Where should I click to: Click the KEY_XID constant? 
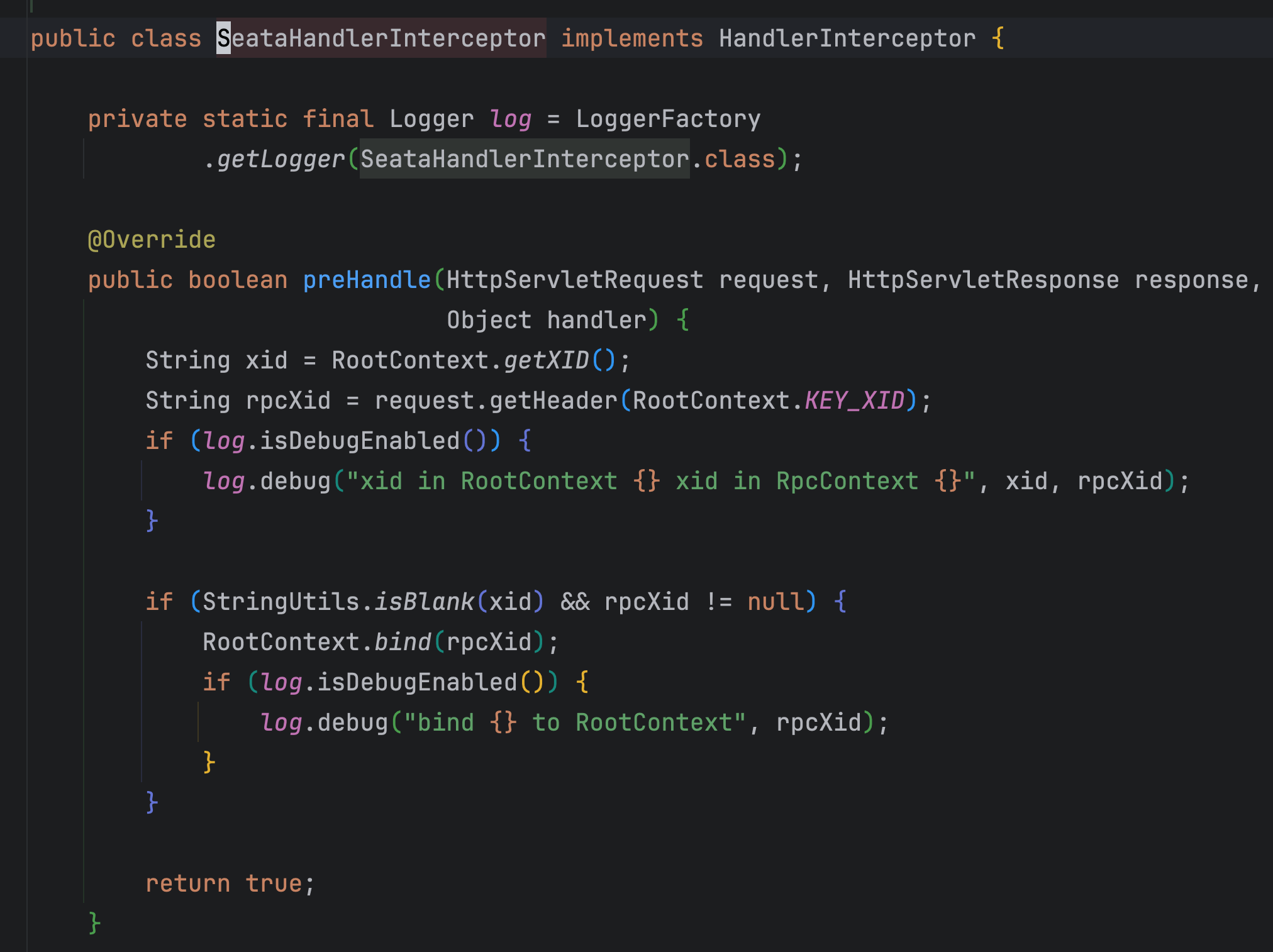click(854, 401)
